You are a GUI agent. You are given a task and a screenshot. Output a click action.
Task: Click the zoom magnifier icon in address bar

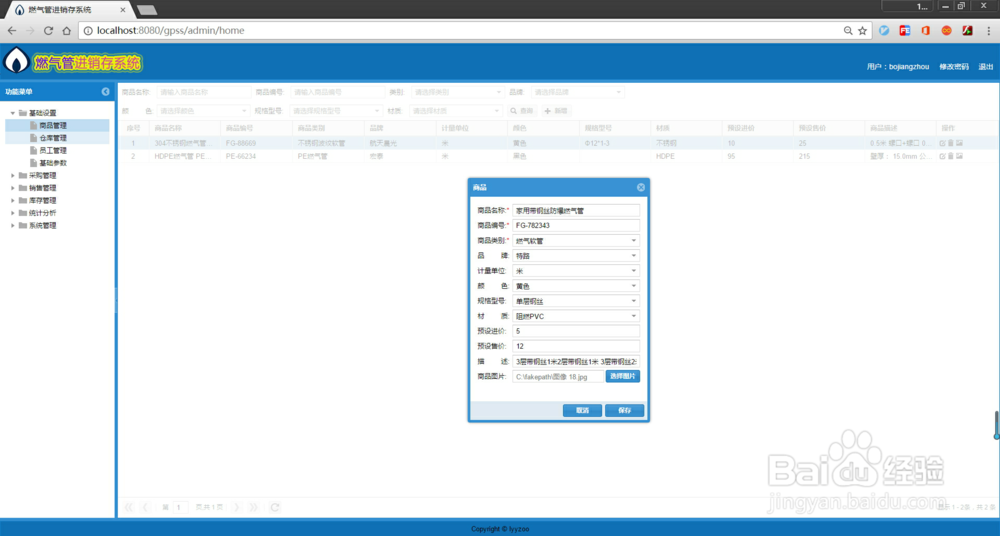click(848, 31)
